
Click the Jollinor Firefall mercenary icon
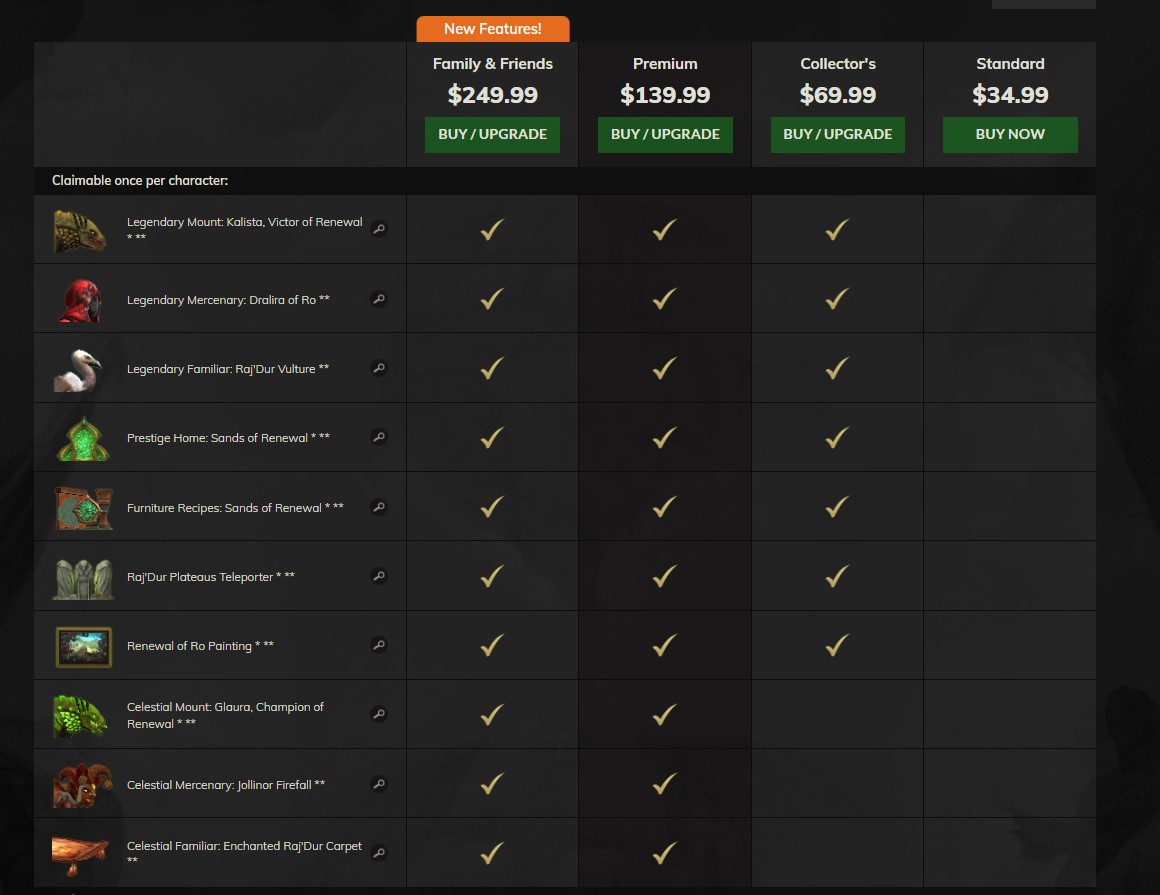tap(80, 785)
